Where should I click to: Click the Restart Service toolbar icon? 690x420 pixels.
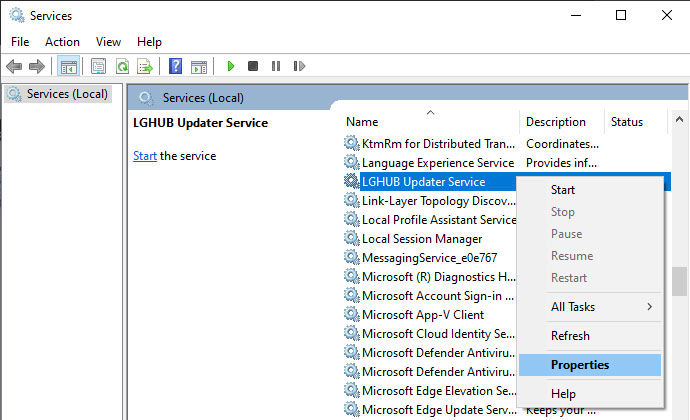299,66
